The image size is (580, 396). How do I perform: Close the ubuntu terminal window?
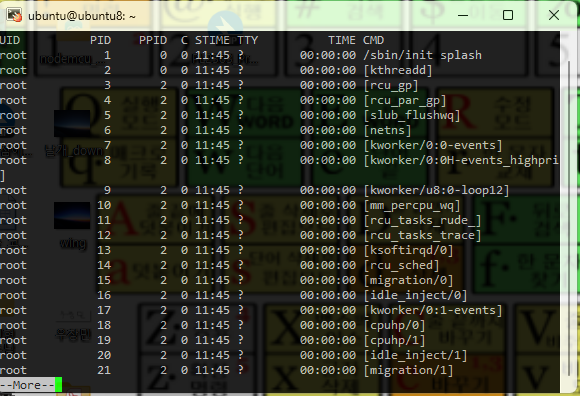554,15
